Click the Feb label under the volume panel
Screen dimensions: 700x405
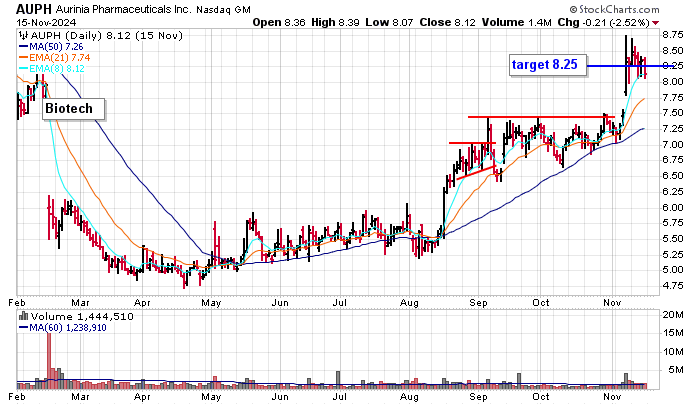pos(17,397)
